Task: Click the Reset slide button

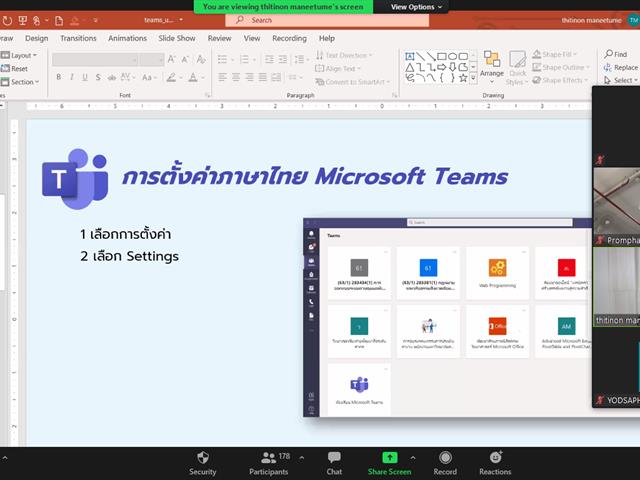Action: pyautogui.click(x=15, y=69)
